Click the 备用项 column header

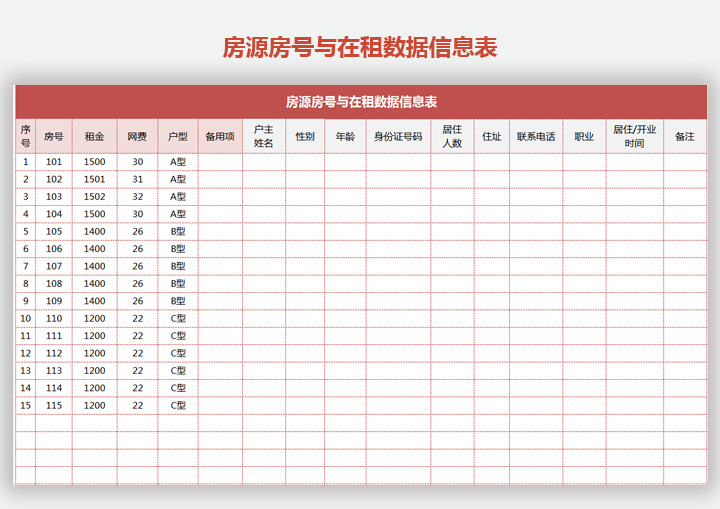point(220,136)
